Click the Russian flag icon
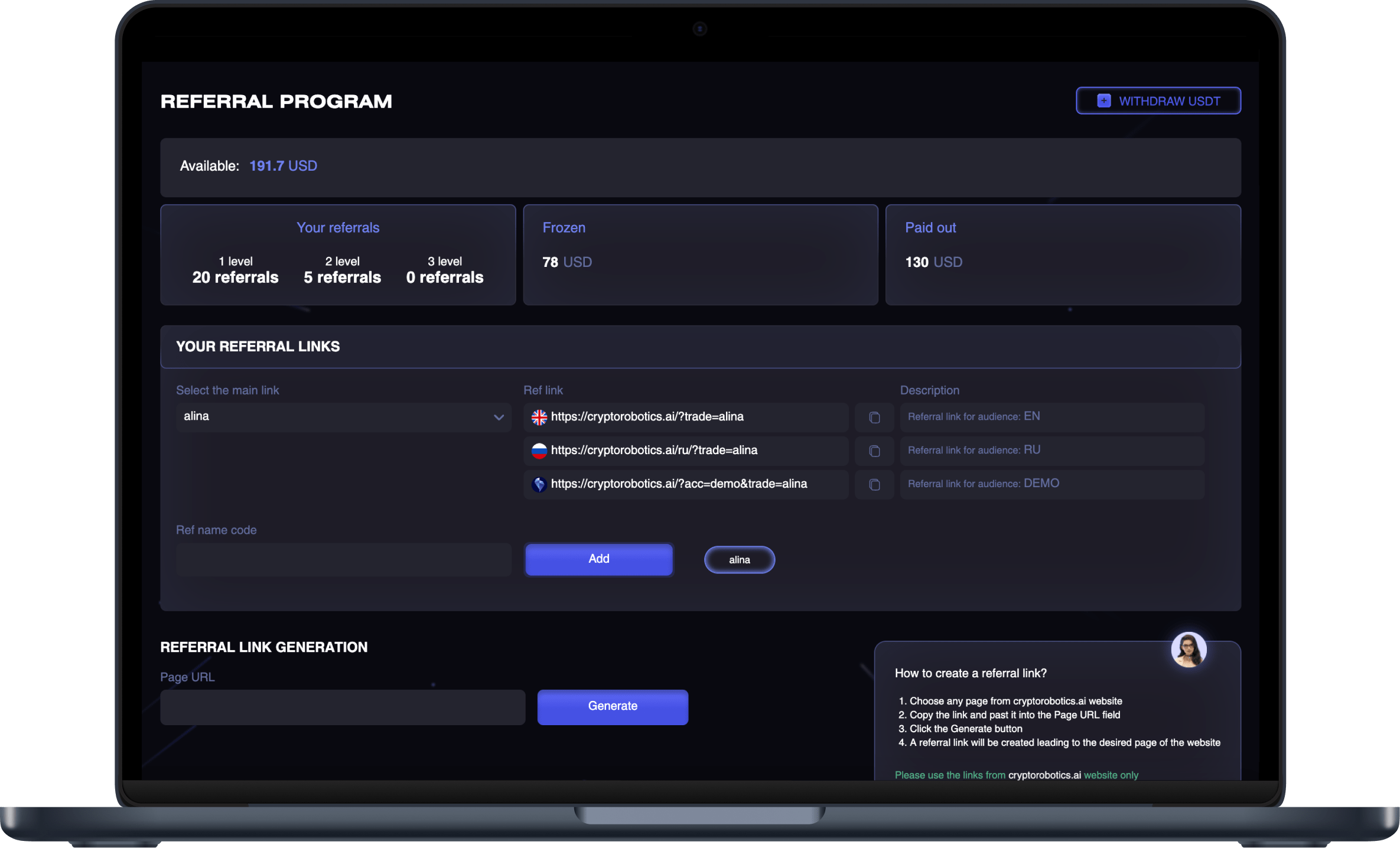Screen dimensions: 1400x848 (x=539, y=451)
